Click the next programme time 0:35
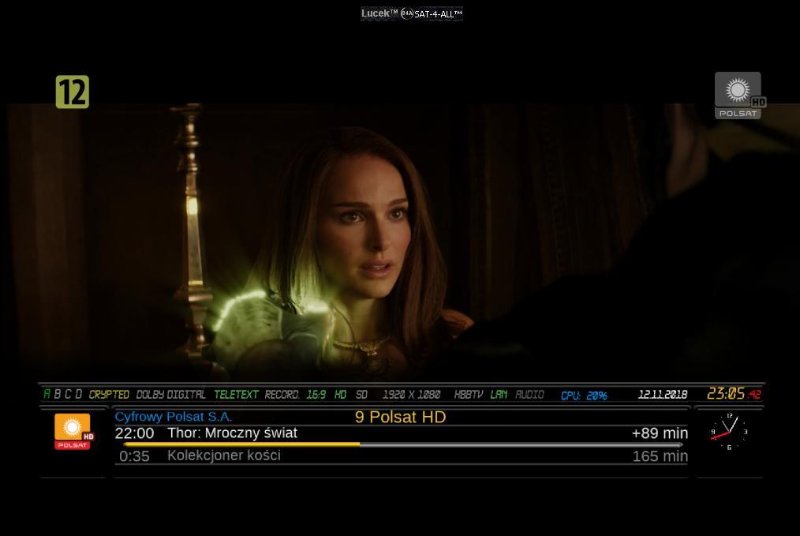This screenshot has width=800, height=536. (x=134, y=456)
